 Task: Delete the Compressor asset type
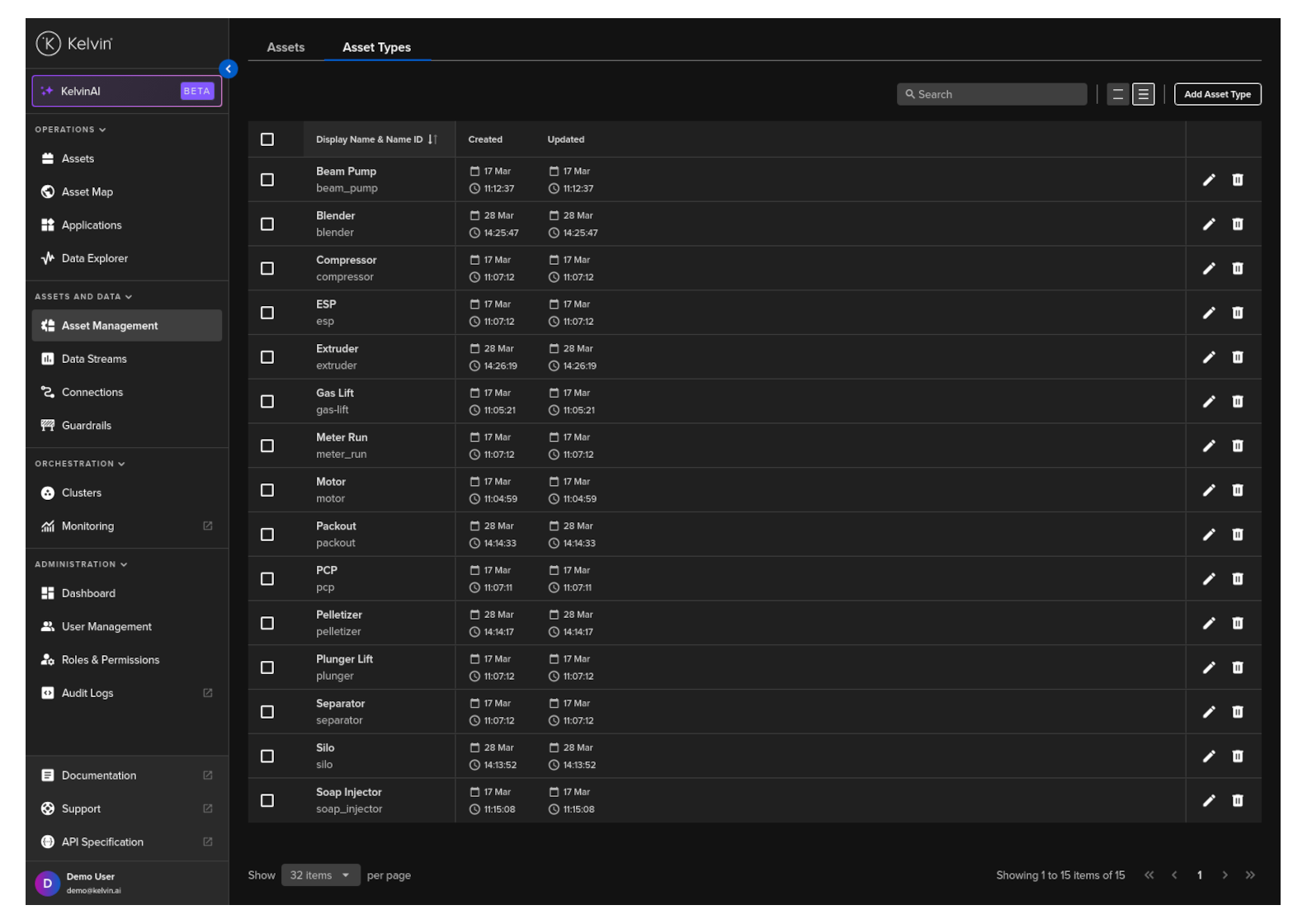[x=1237, y=268]
